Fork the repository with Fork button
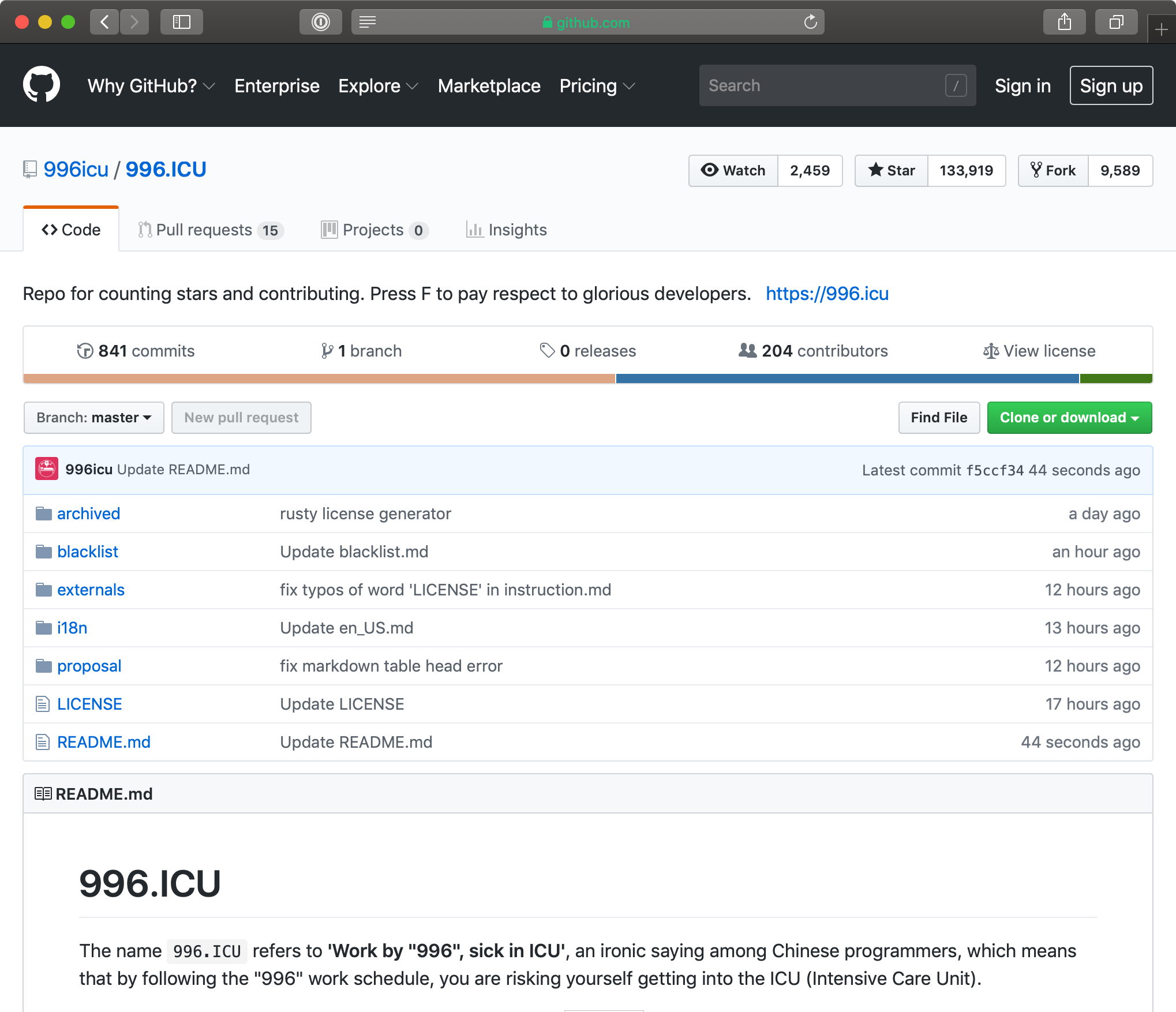Viewport: 1176px width, 1012px height. click(1054, 171)
